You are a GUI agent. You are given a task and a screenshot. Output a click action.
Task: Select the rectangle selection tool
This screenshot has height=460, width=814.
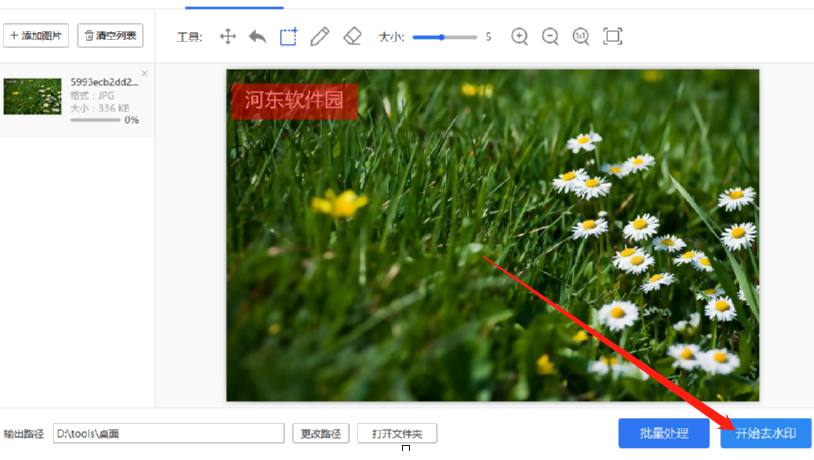288,37
